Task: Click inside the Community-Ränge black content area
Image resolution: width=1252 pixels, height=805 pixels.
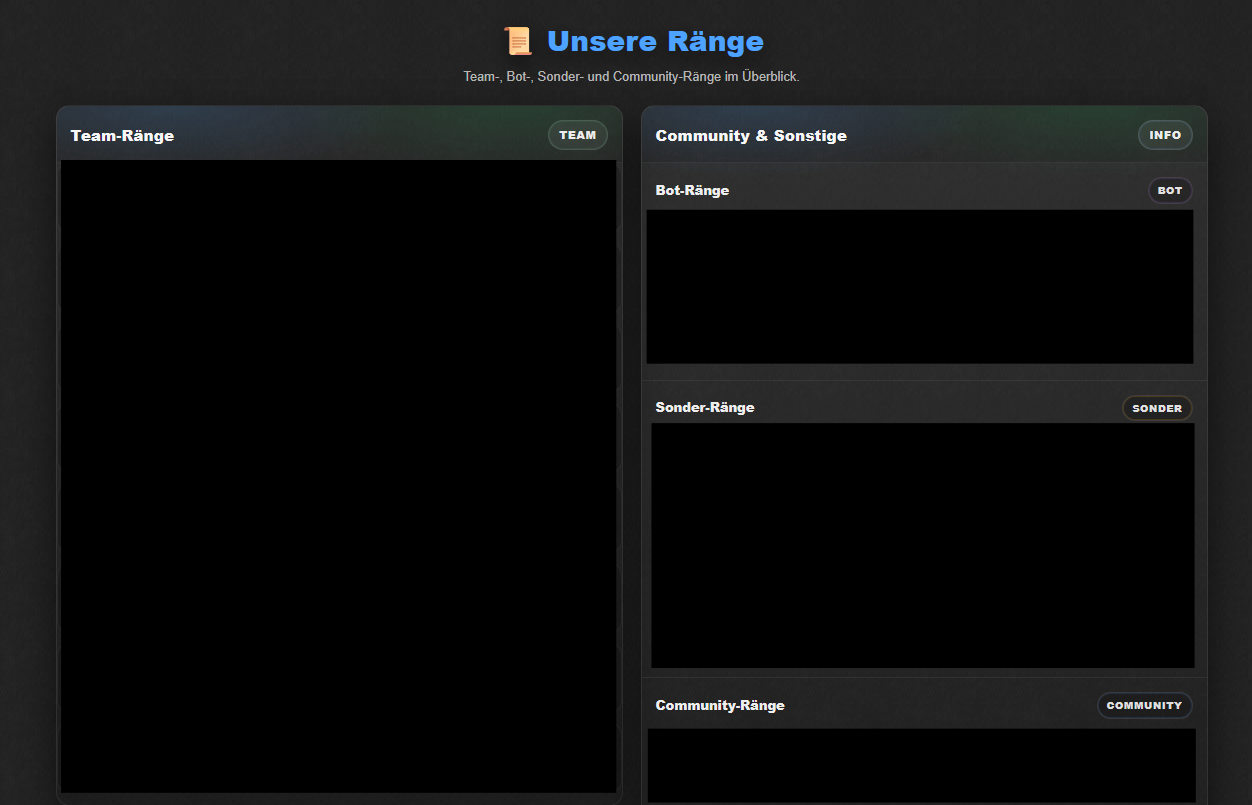Action: click(x=921, y=765)
